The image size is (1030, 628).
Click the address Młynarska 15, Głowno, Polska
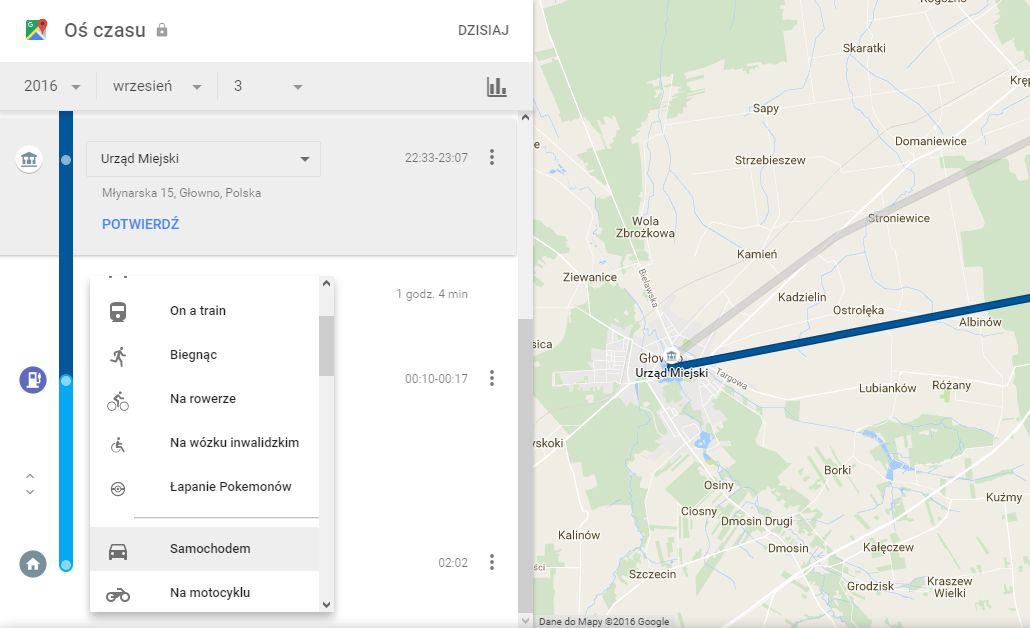click(181, 192)
